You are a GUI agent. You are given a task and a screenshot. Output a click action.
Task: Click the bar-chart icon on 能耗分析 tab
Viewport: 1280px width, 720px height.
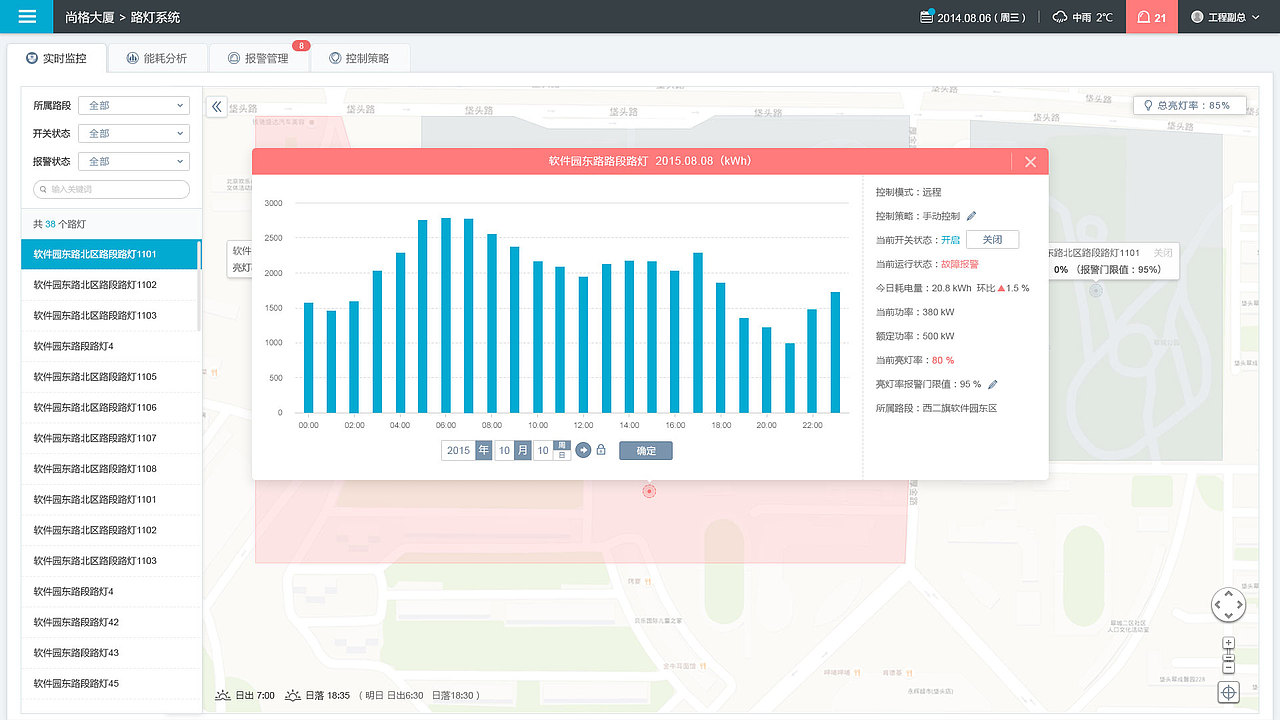133,58
